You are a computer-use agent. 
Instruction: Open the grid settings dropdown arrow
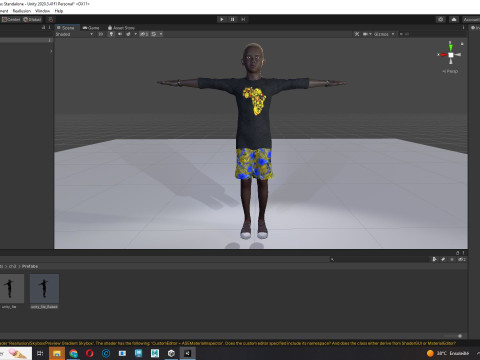point(161,34)
